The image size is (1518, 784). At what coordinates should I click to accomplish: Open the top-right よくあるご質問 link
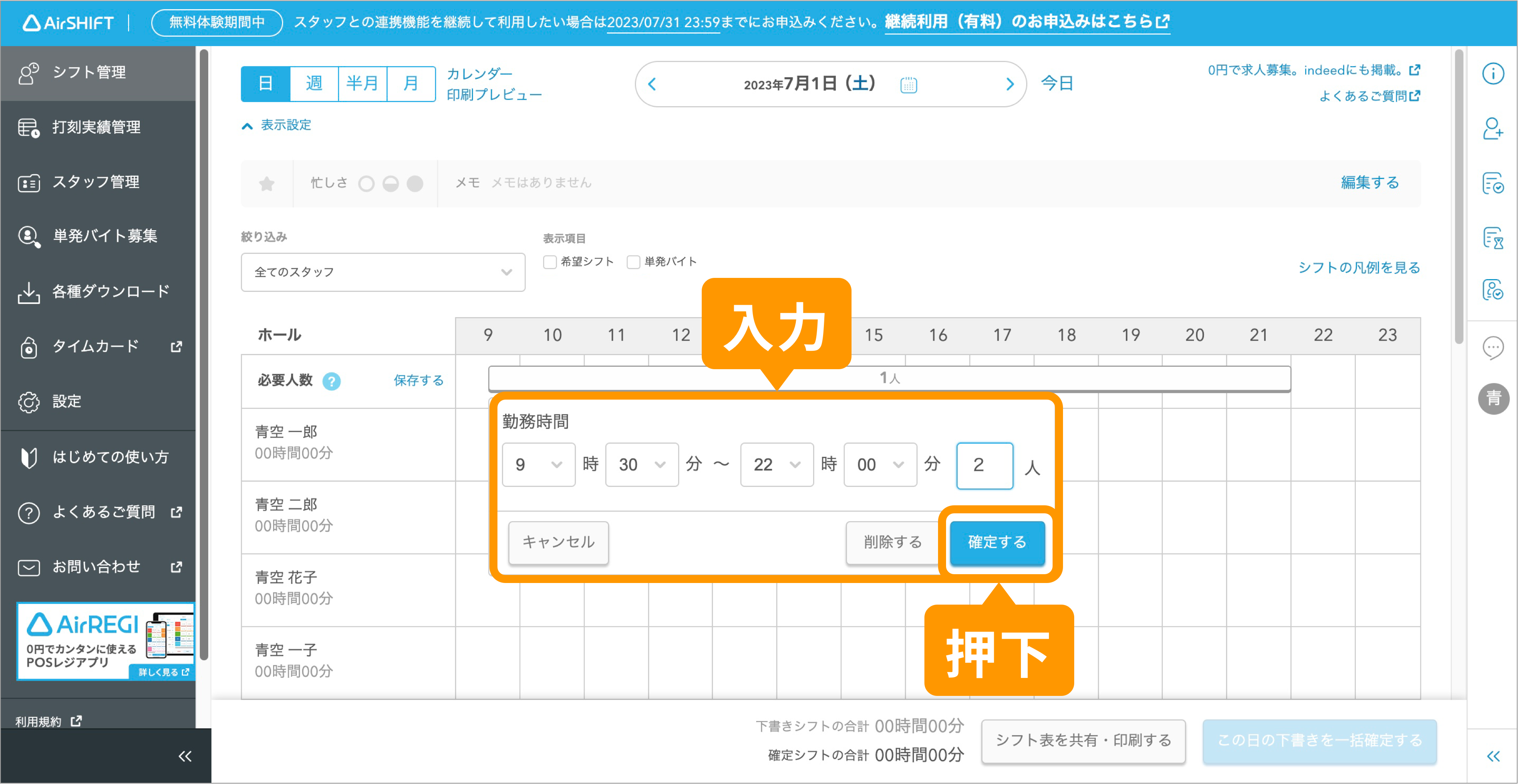coord(1369,96)
